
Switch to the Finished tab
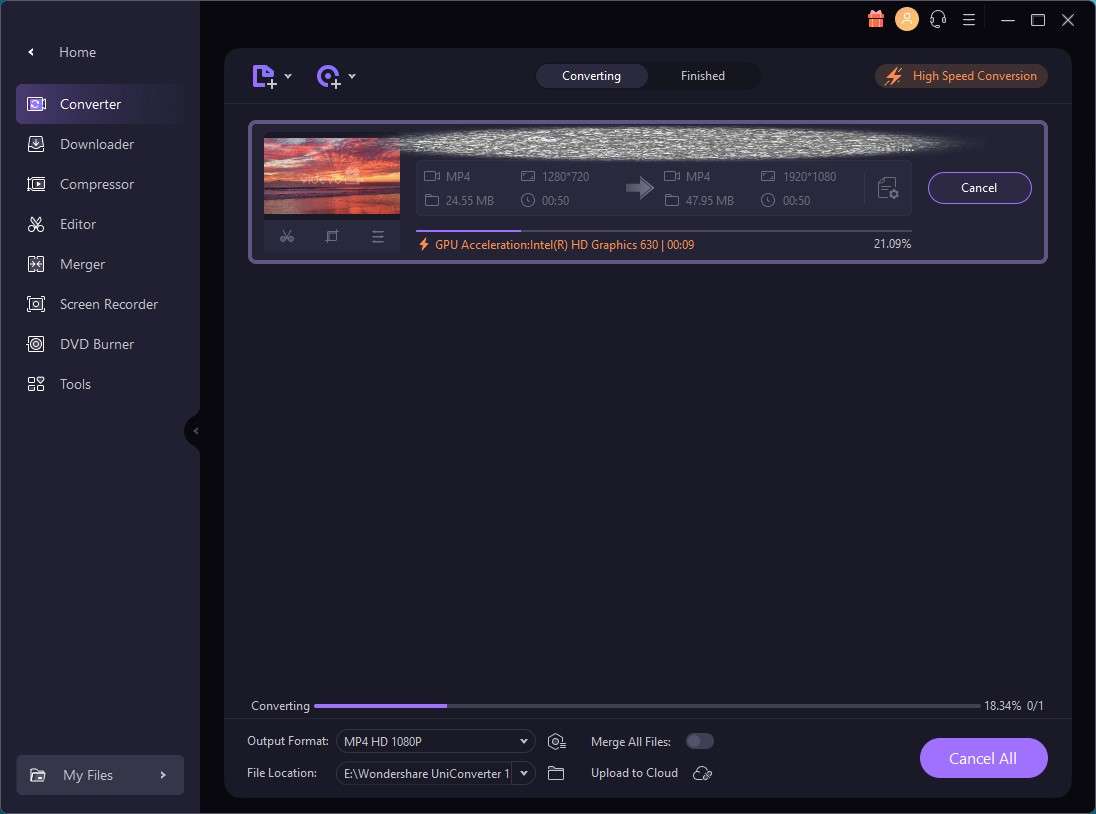point(702,76)
